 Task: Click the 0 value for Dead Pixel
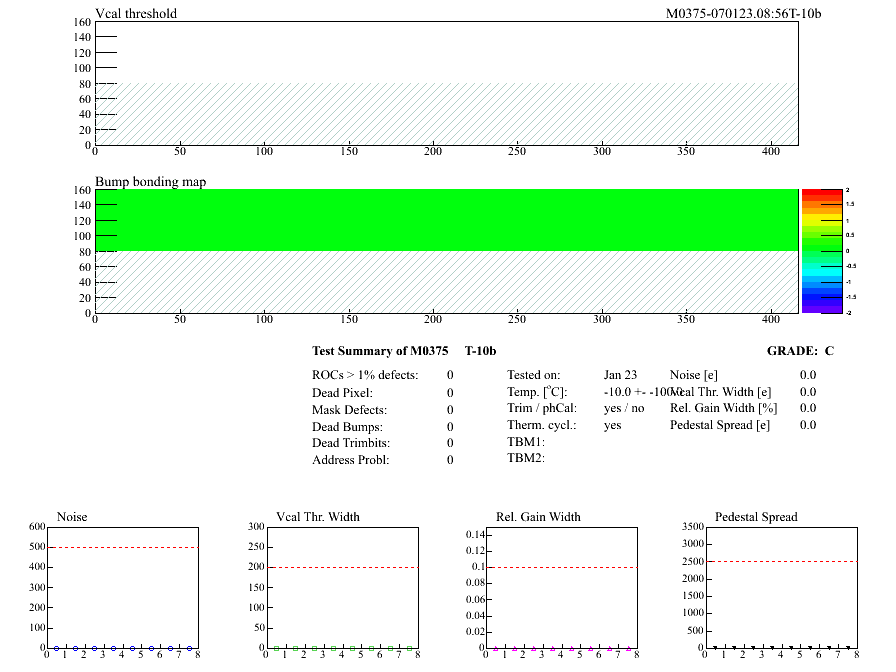450,393
